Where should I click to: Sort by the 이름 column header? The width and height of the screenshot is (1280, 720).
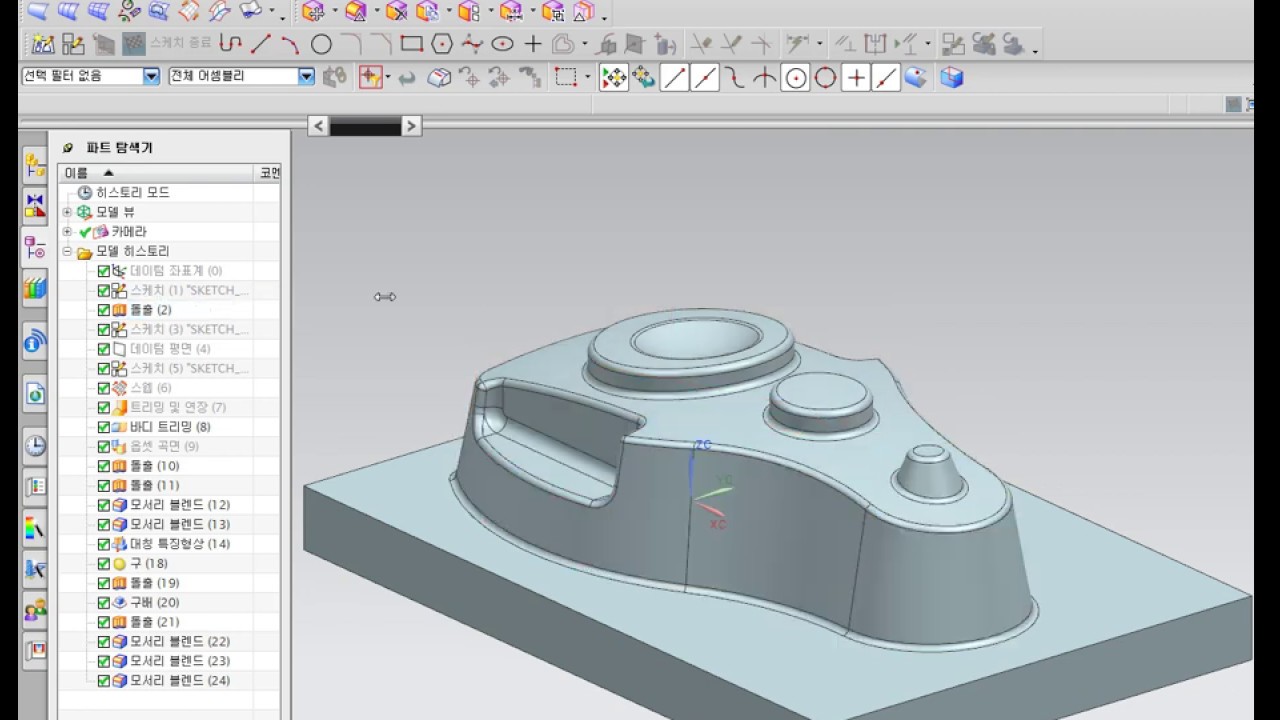click(156, 173)
